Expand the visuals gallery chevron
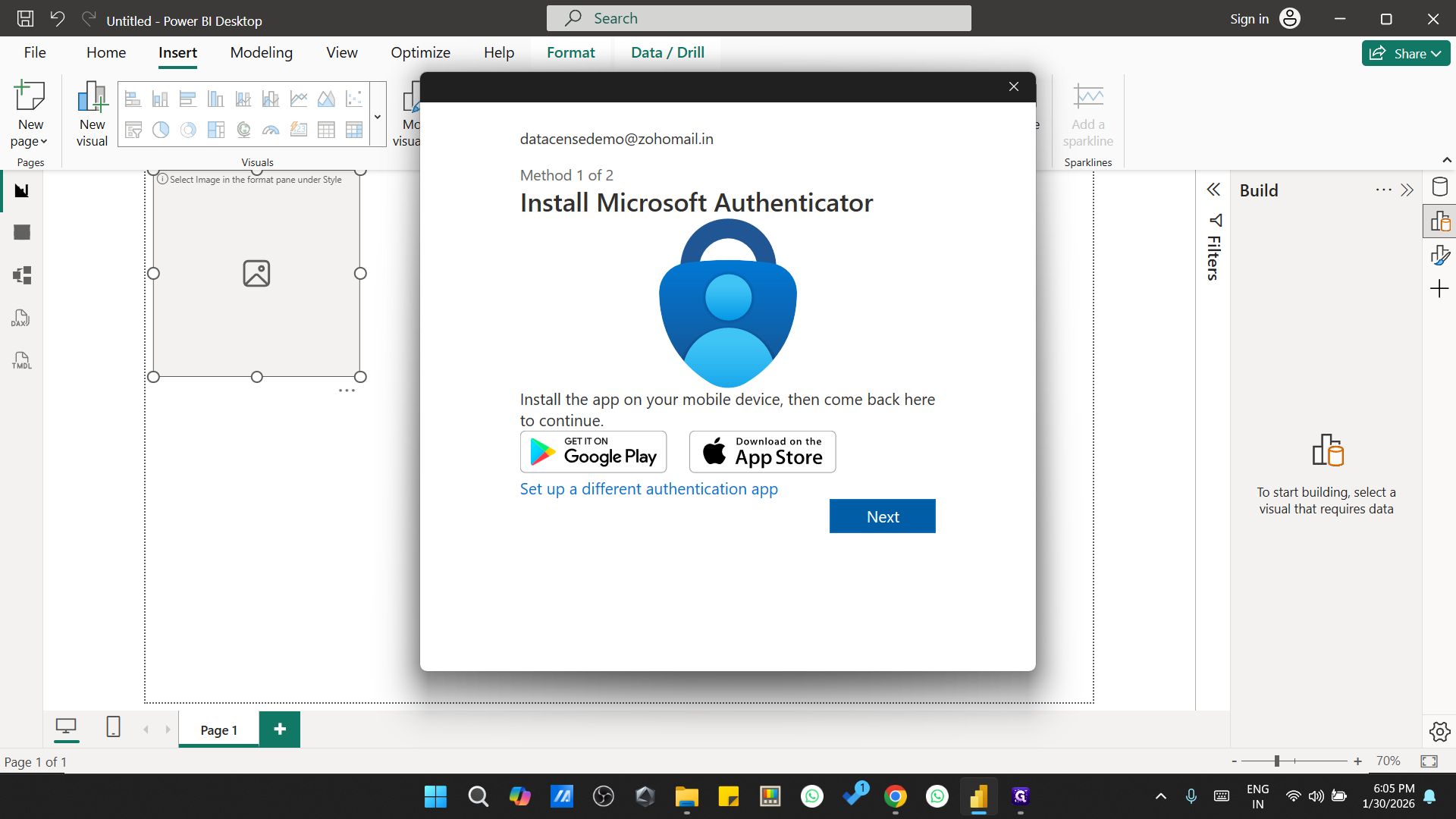Viewport: 1456px width, 819px height. tap(377, 115)
